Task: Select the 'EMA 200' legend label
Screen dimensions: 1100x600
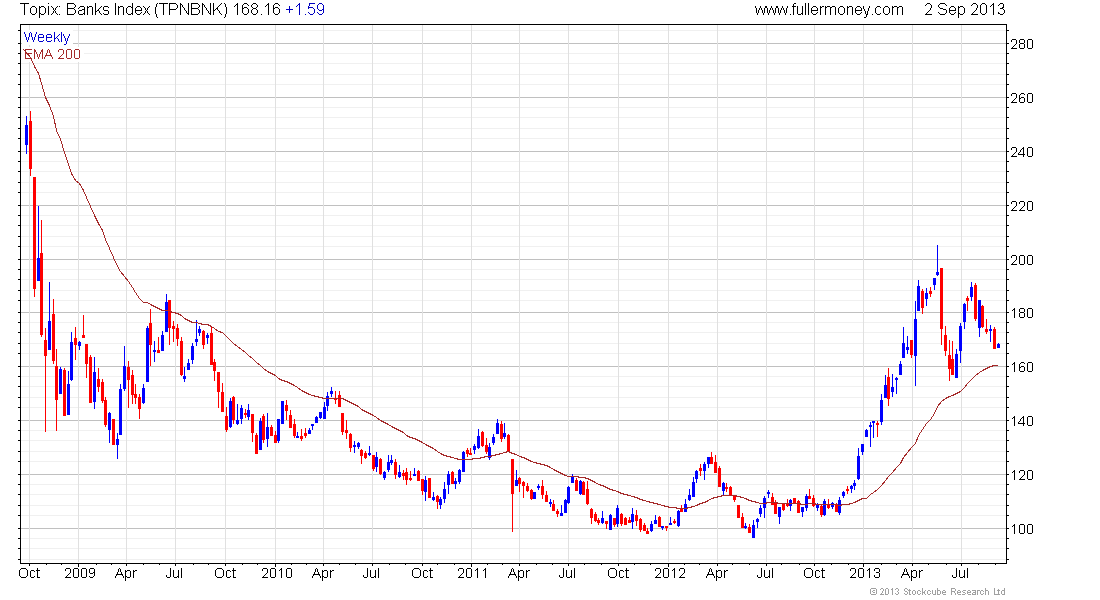Action: [53, 54]
